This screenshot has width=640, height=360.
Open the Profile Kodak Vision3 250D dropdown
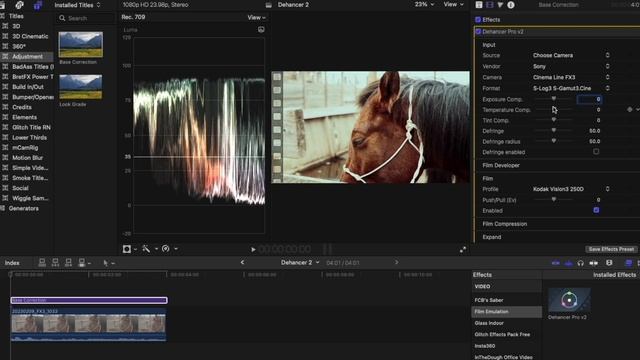(x=571, y=189)
